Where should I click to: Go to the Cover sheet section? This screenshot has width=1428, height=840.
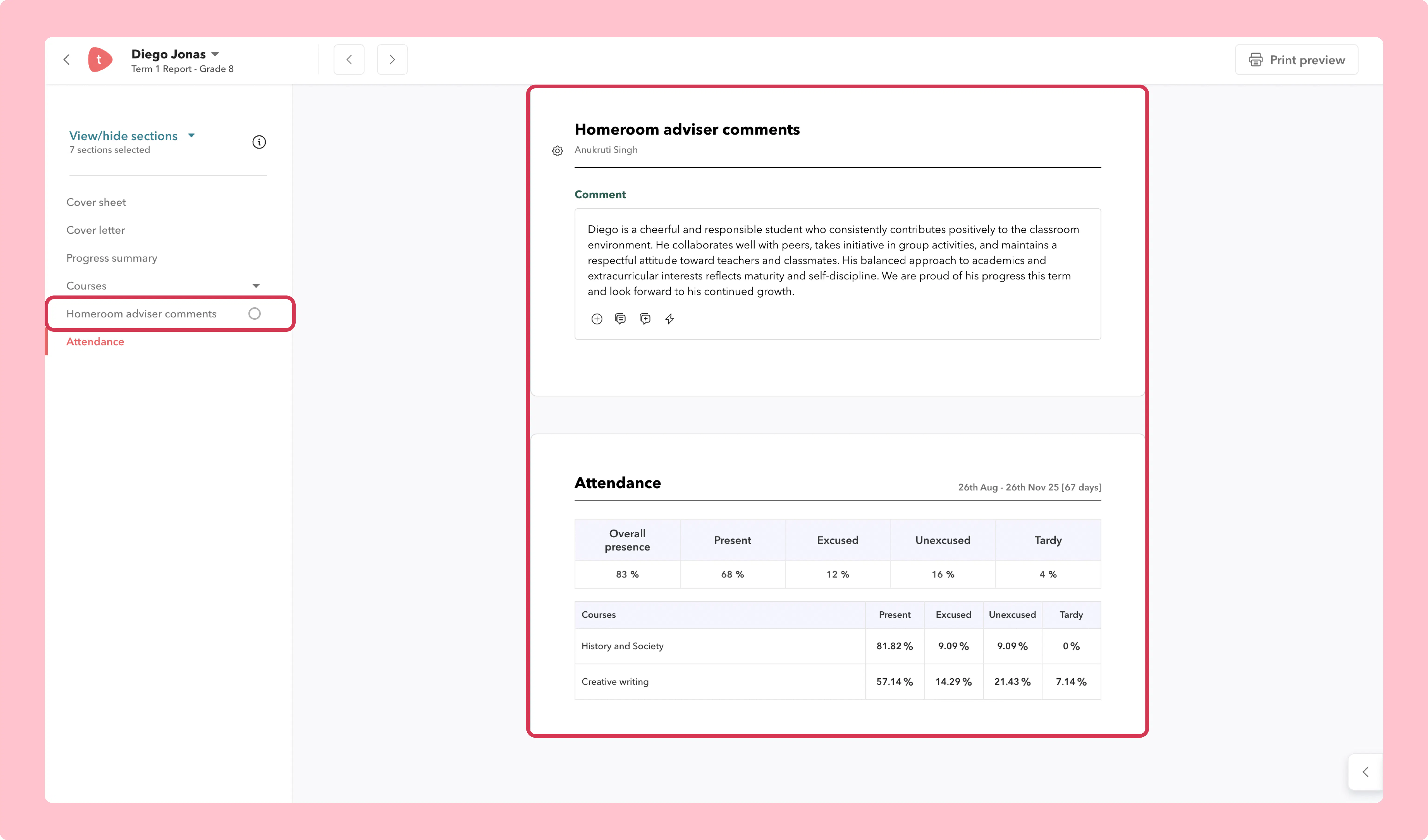[96, 202]
